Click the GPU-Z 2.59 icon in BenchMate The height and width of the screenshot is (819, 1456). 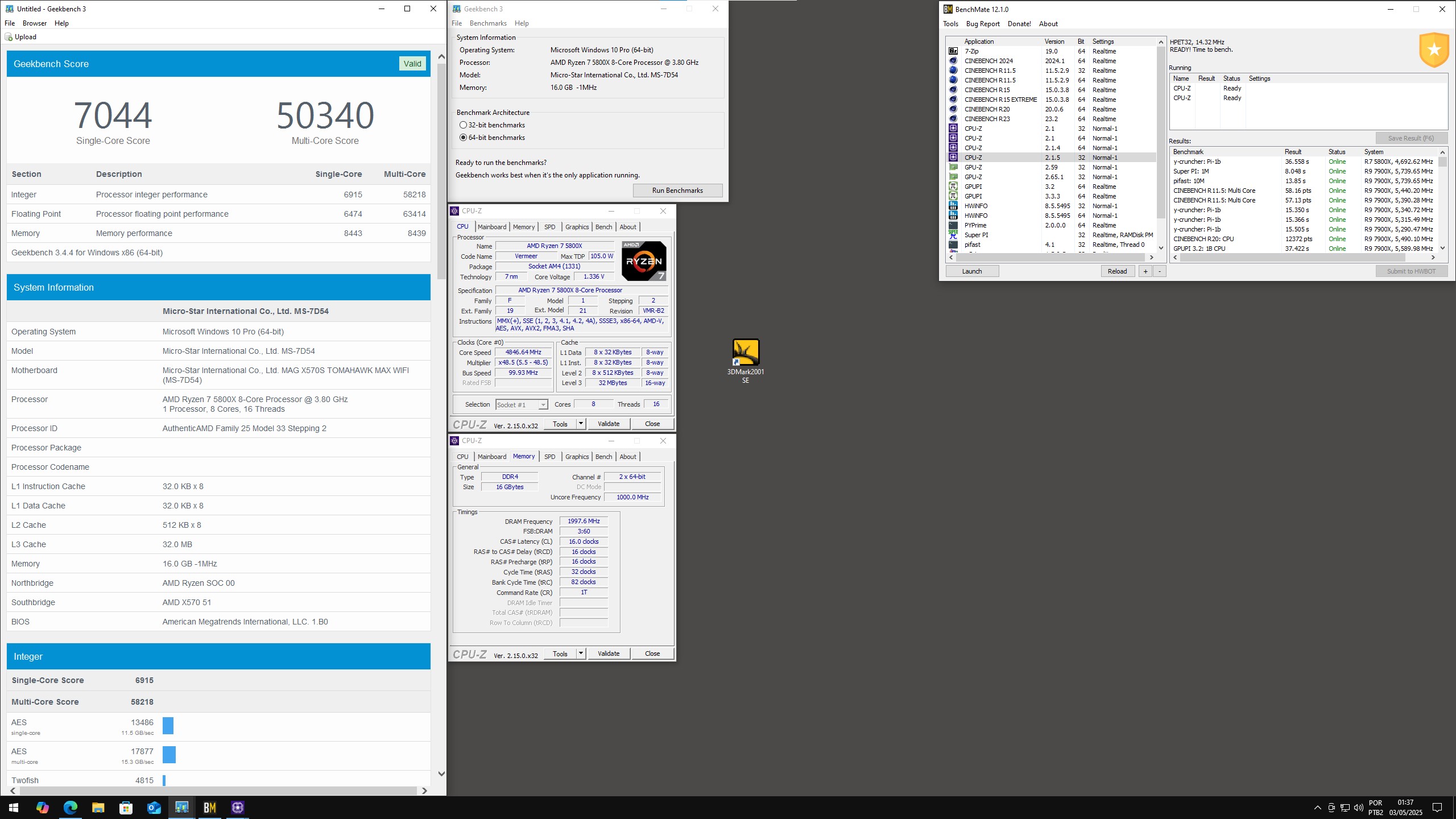(953, 167)
